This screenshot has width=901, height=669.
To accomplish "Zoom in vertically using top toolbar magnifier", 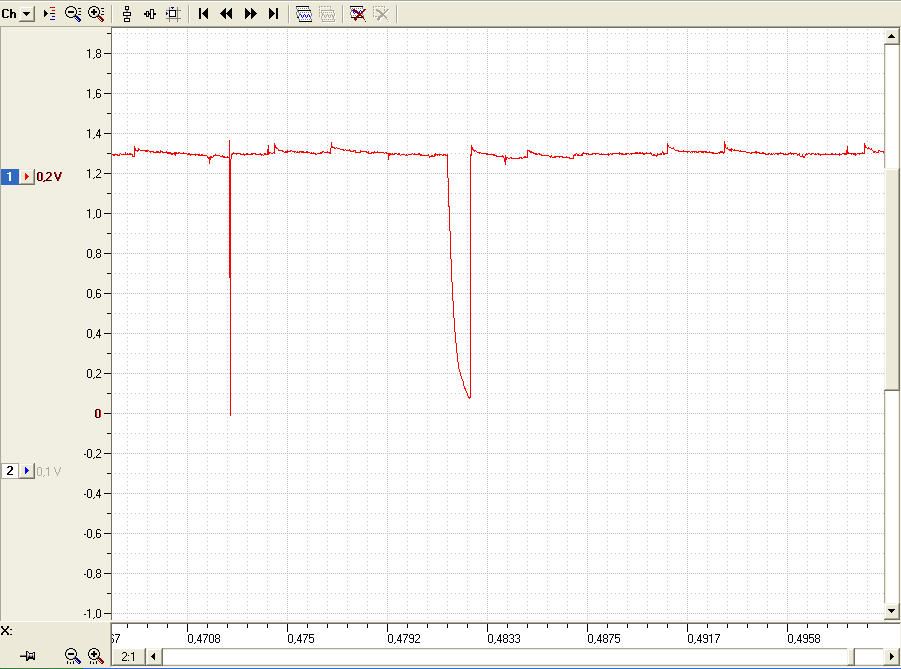I will pyautogui.click(x=96, y=14).
